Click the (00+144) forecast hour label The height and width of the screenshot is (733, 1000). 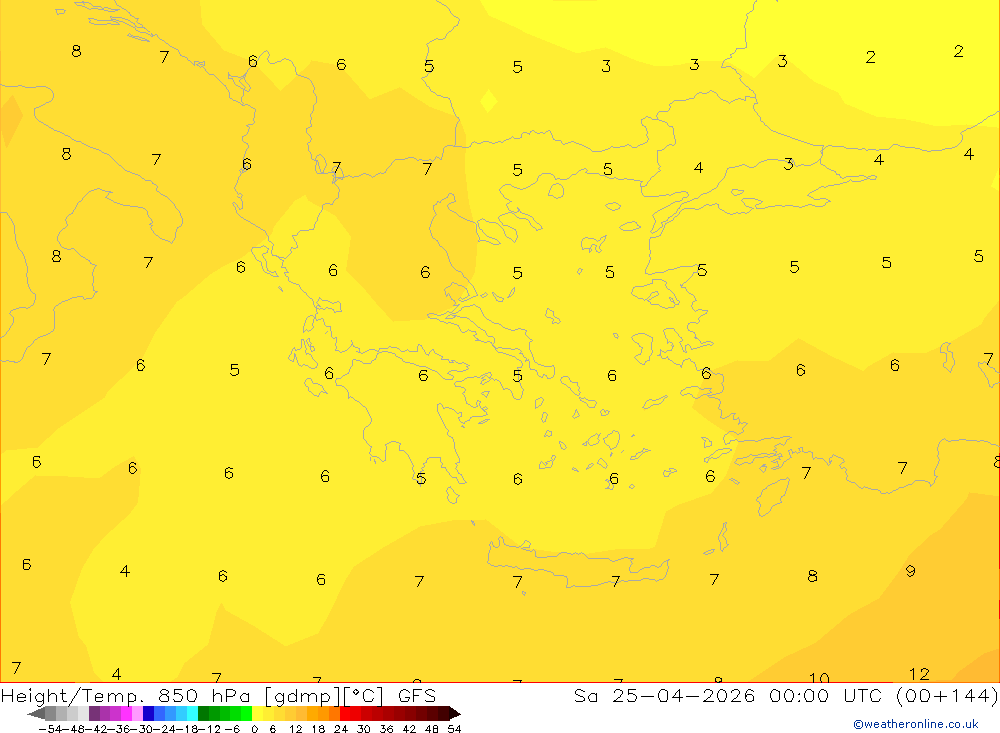[947, 695]
